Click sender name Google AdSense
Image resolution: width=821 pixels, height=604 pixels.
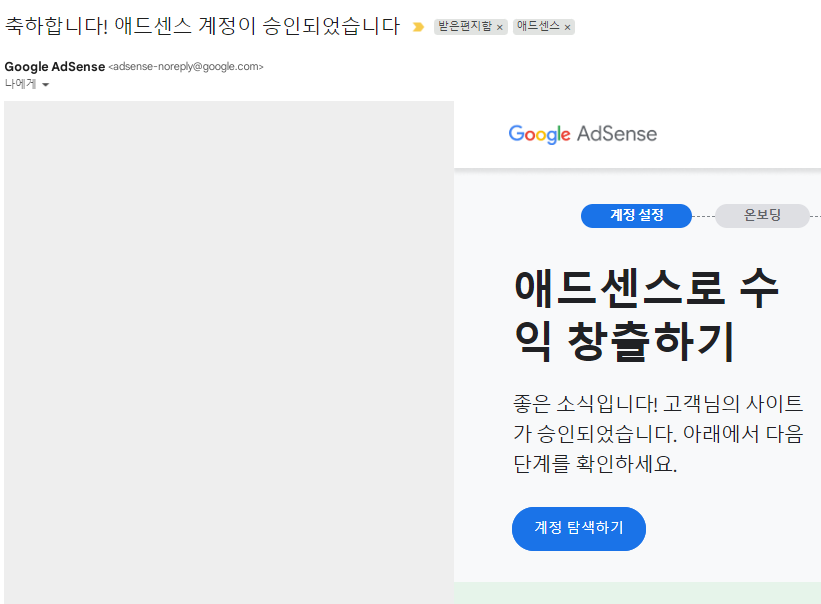pos(54,66)
